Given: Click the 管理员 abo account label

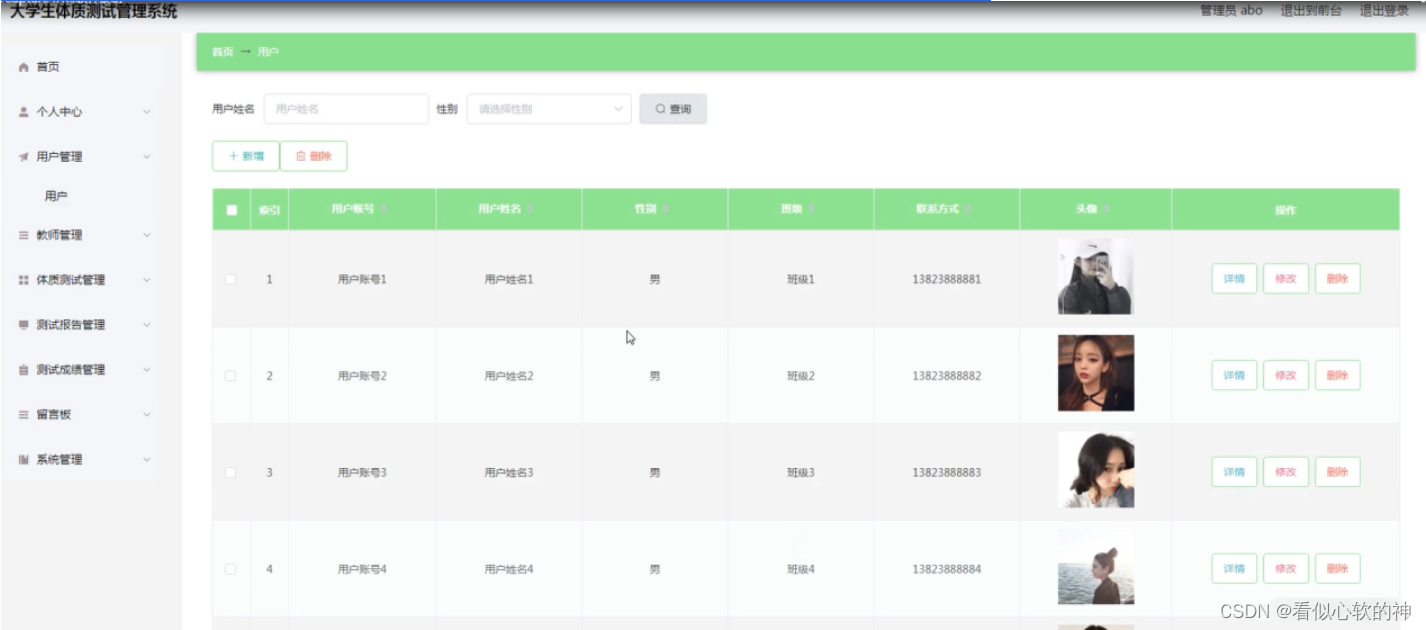Looking at the screenshot, I should [1231, 11].
